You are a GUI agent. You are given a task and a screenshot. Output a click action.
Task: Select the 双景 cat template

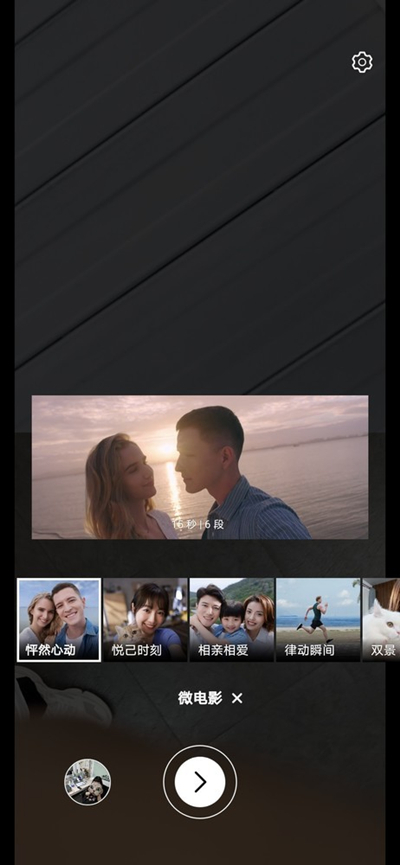click(x=381, y=620)
